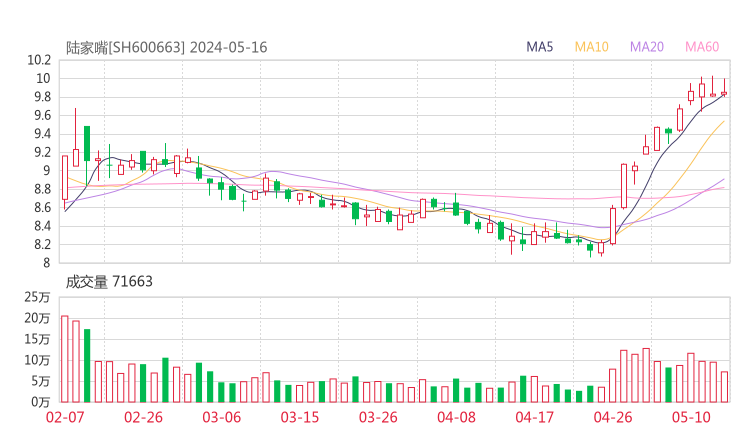This screenshot has width=740, height=440.
Task: Click the date 2024-05-16 in the header
Action: click(228, 47)
